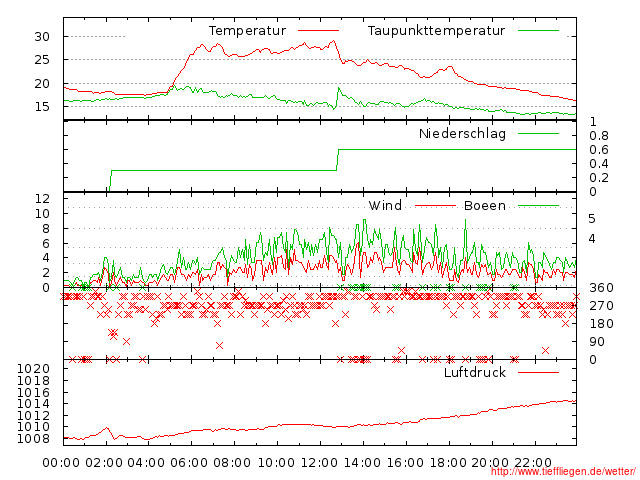Click the 15 temperature axis value
This screenshot has height=480, width=640.
point(42,107)
